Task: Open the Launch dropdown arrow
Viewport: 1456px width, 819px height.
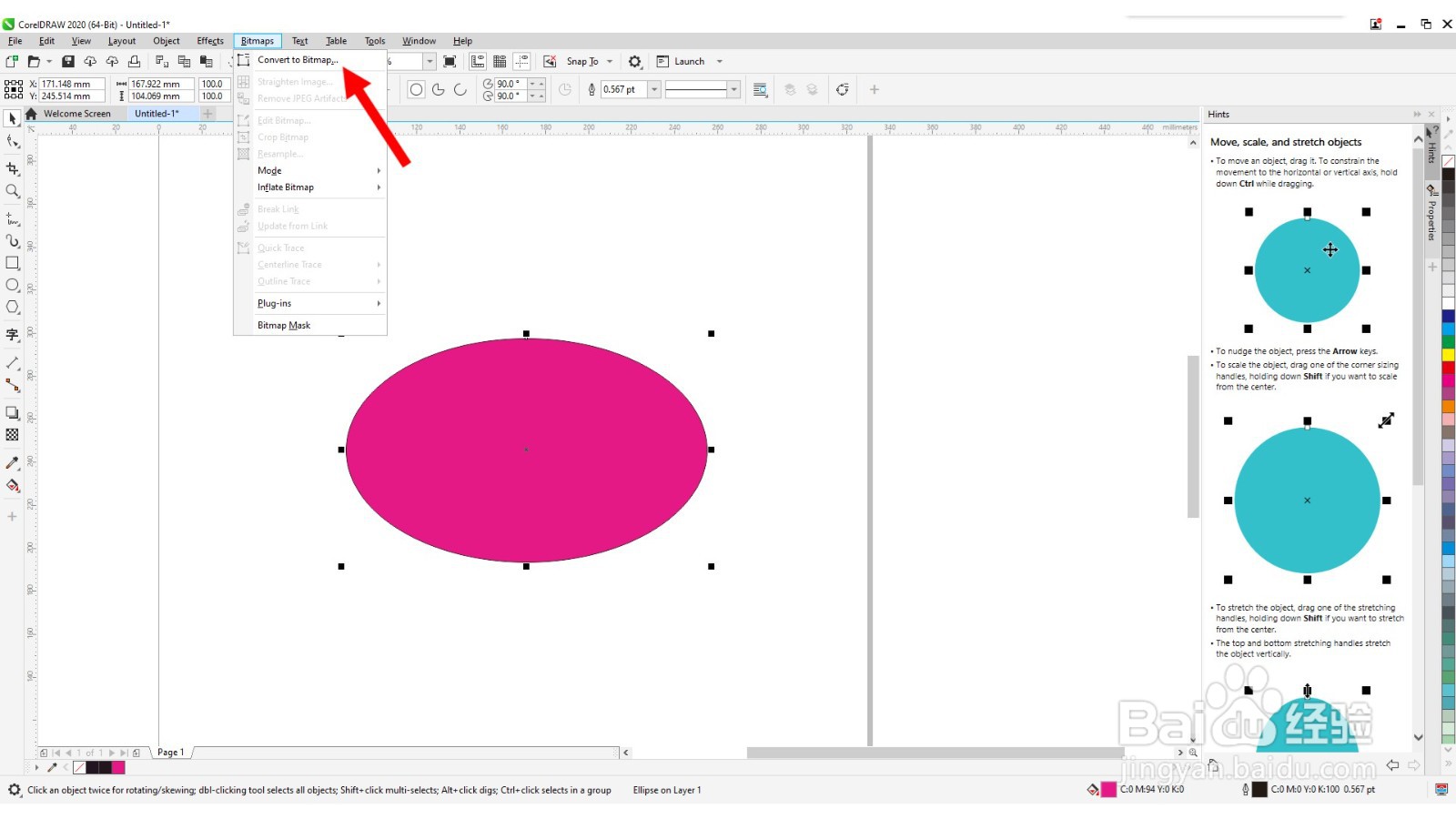Action: (x=720, y=61)
